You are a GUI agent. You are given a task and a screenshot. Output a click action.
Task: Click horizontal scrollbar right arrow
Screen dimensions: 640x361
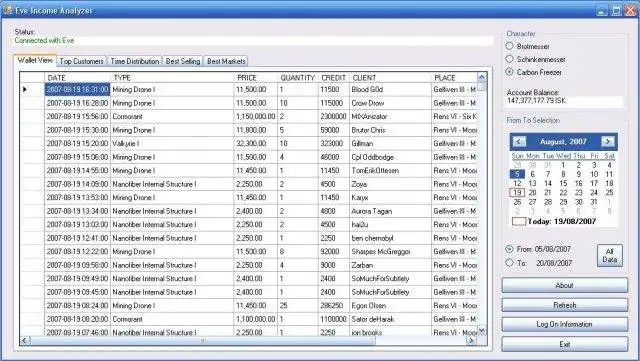click(x=471, y=340)
